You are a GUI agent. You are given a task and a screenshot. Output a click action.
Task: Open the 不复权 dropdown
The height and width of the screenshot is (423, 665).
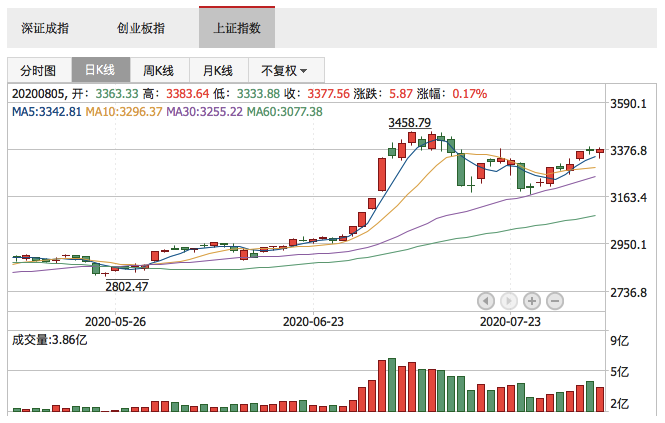click(x=285, y=70)
